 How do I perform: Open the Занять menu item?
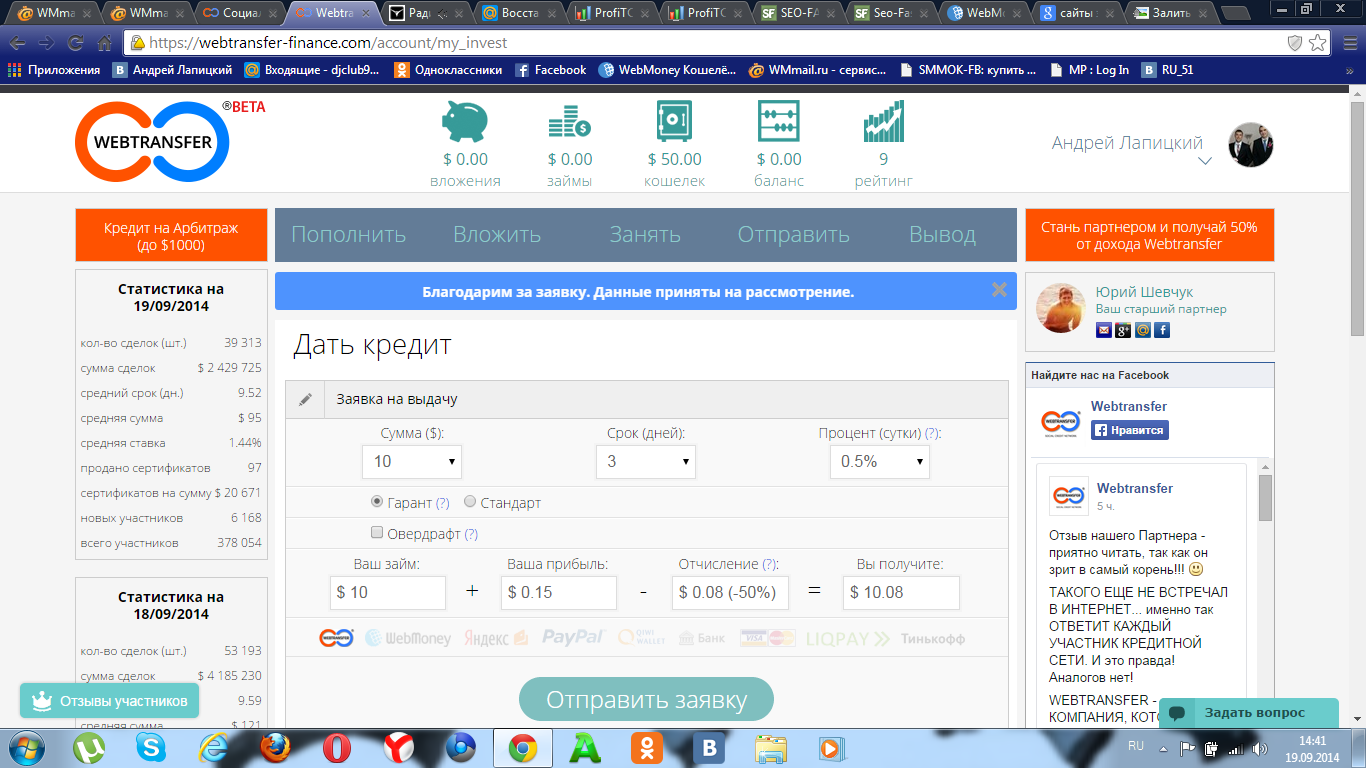point(645,235)
